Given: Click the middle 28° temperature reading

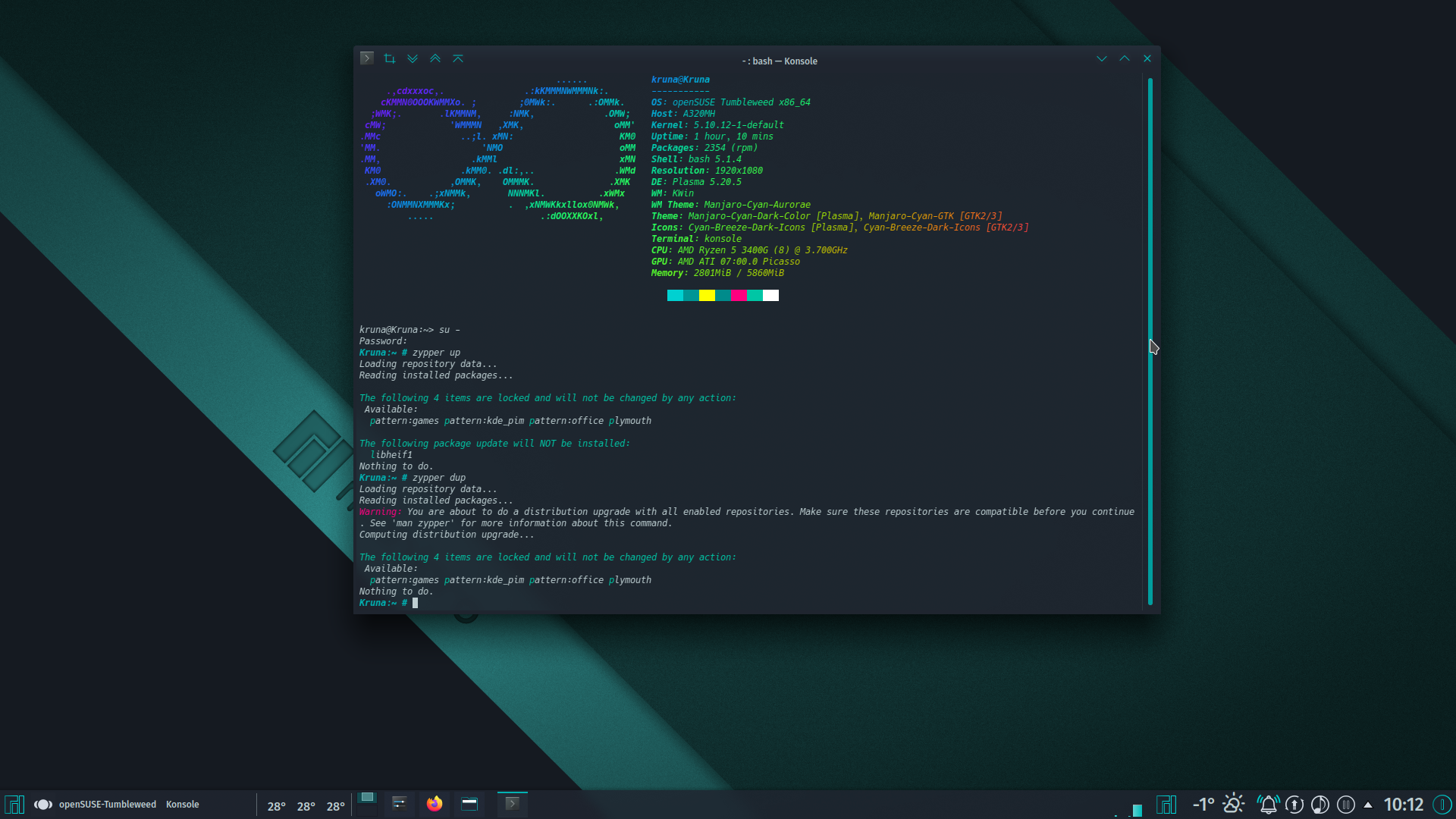Looking at the screenshot, I should point(306,806).
